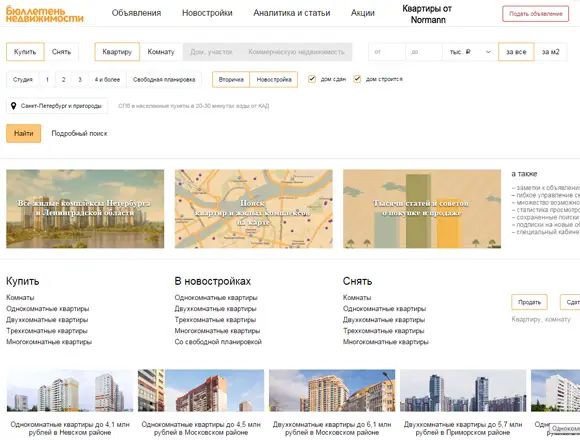Open Многокомнатные квартиры under В новостройках

(217, 331)
